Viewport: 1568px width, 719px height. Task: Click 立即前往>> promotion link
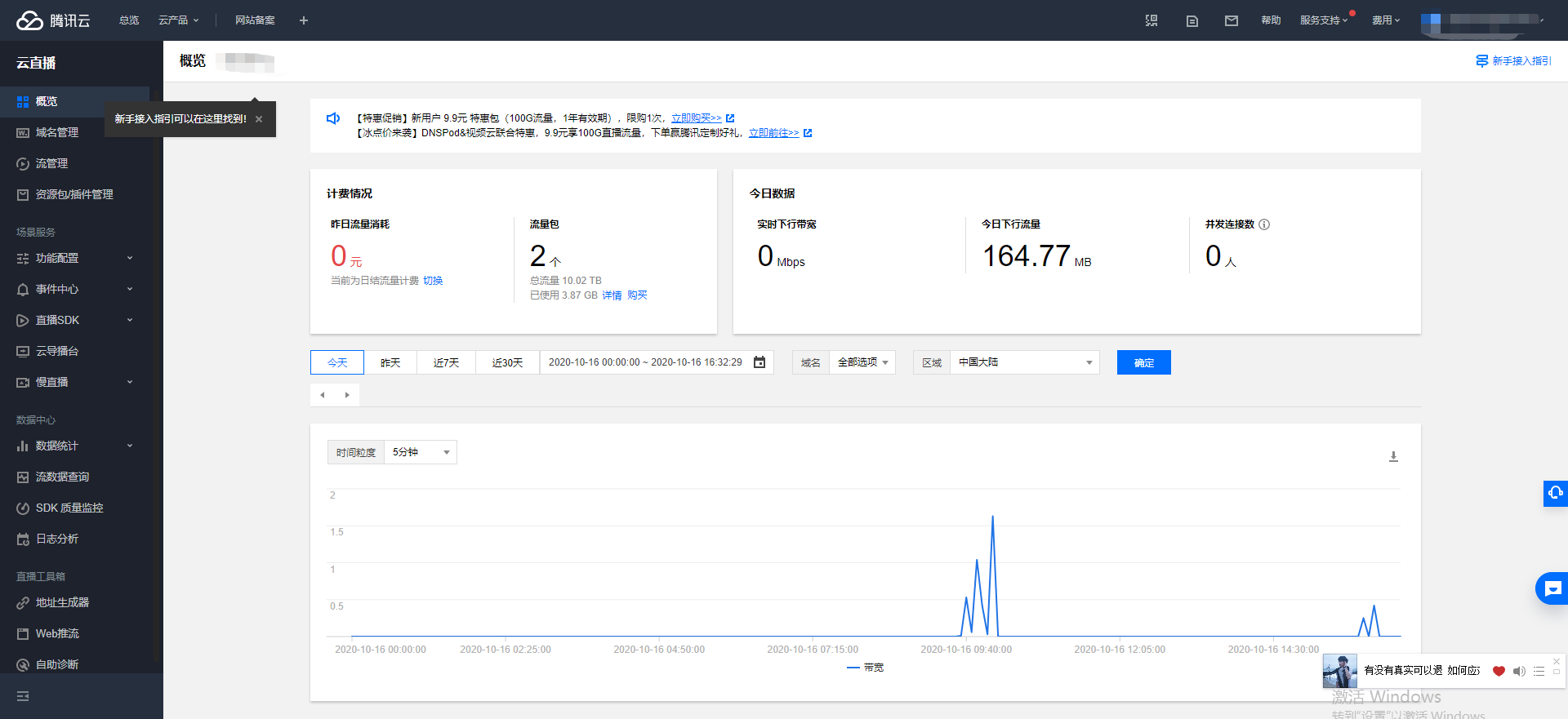point(774,133)
